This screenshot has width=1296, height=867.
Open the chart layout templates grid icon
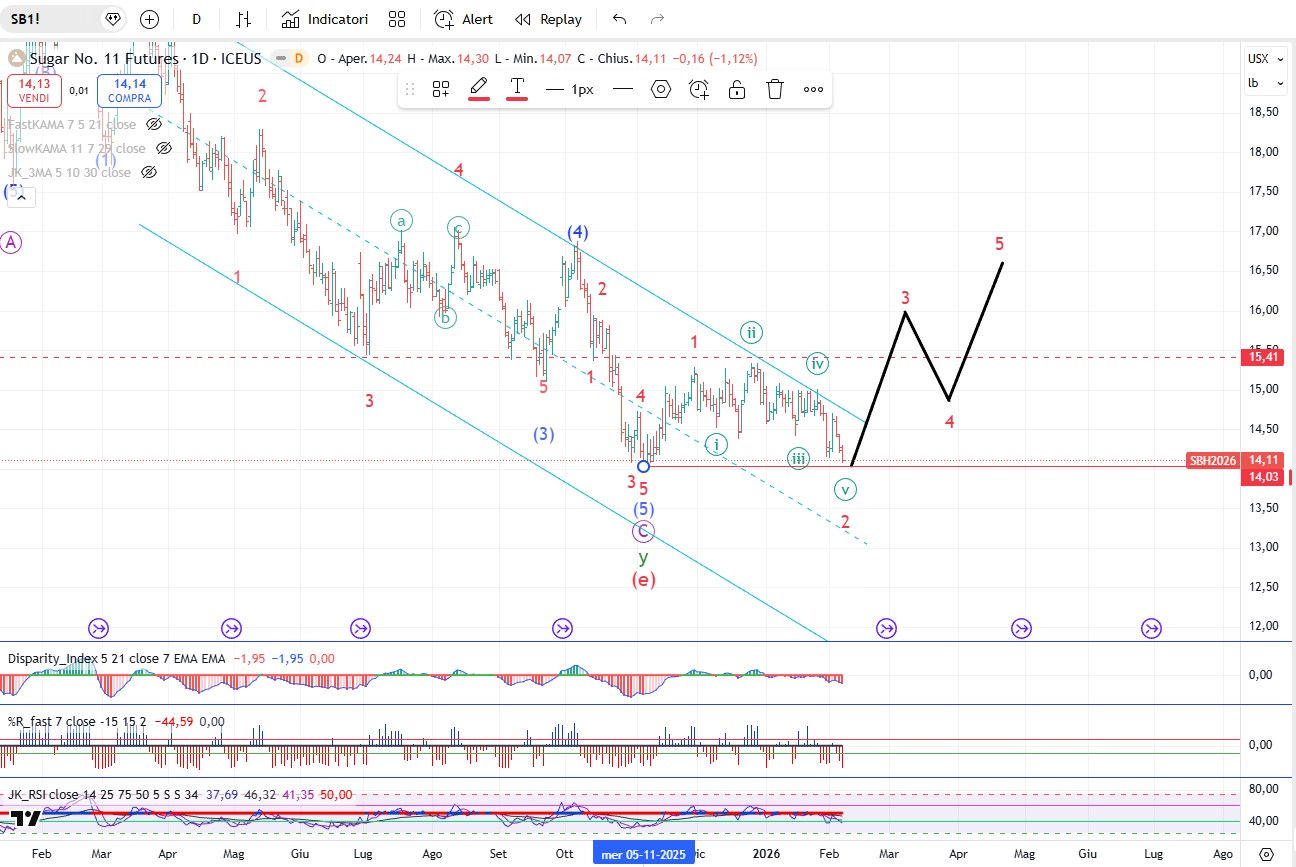tap(397, 19)
